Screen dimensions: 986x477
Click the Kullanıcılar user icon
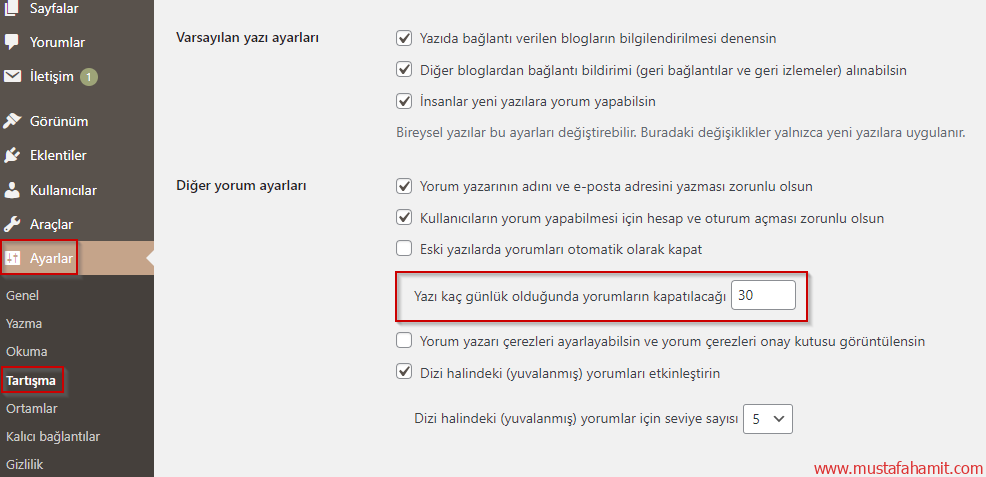click(12, 190)
